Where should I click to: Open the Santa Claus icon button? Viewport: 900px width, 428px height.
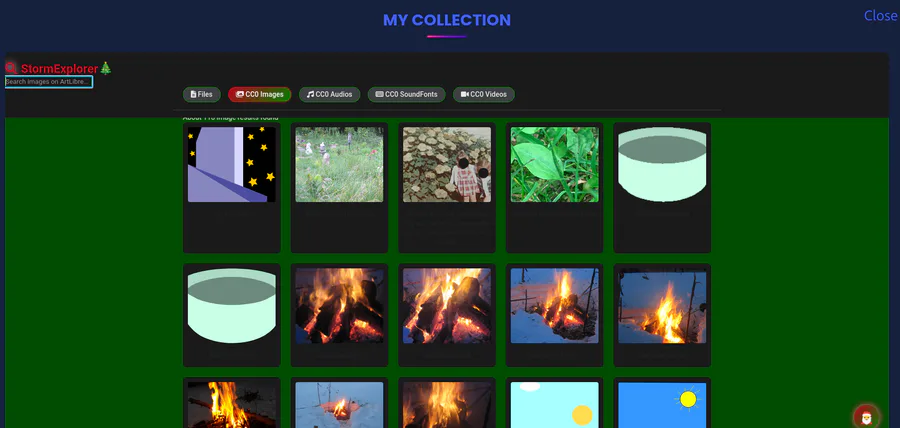(866, 417)
